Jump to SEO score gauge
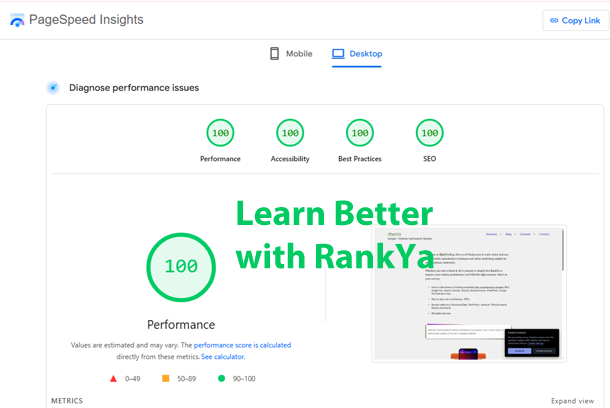The width and height of the screenshot is (610, 408). (x=429, y=133)
